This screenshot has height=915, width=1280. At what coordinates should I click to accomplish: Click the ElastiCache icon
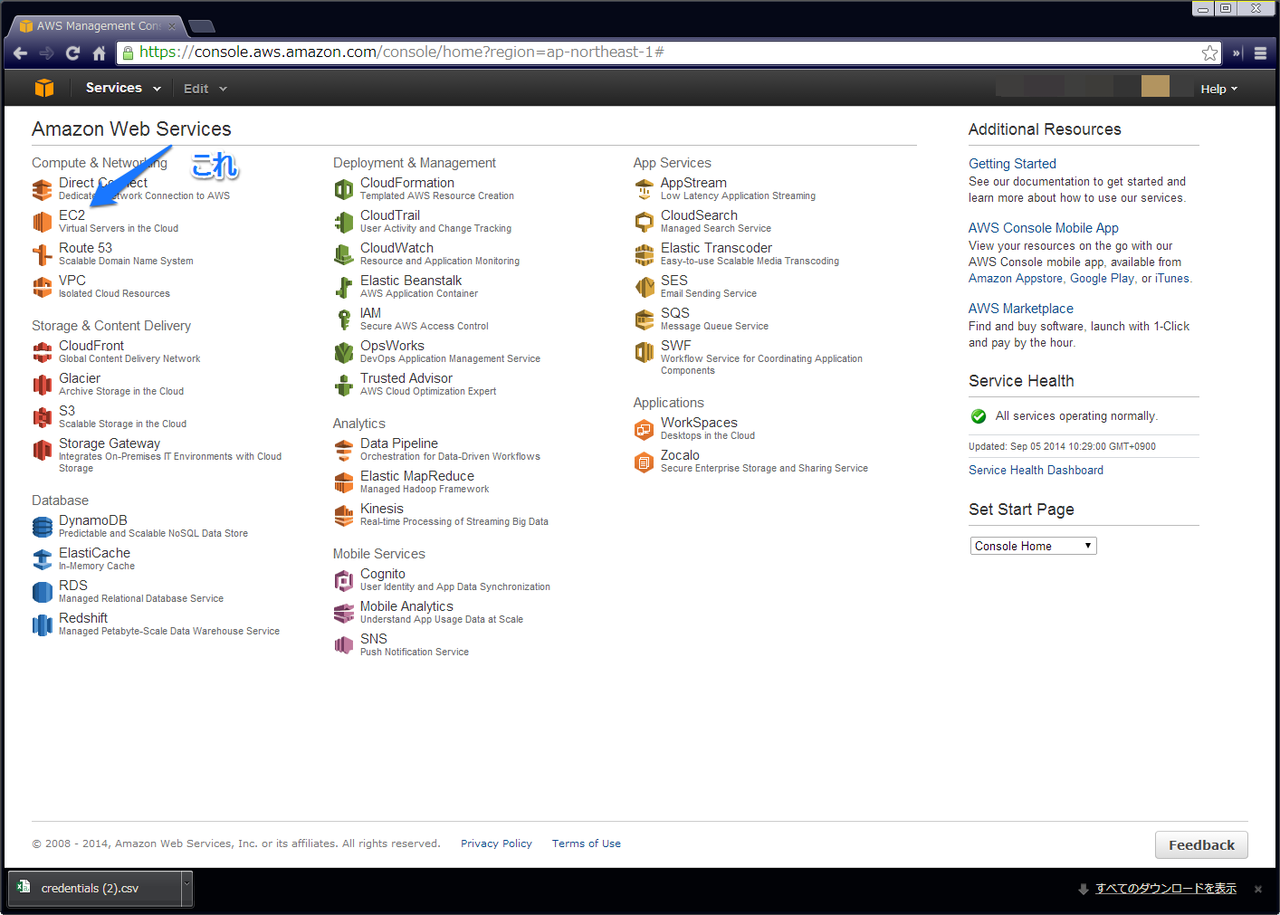42,559
